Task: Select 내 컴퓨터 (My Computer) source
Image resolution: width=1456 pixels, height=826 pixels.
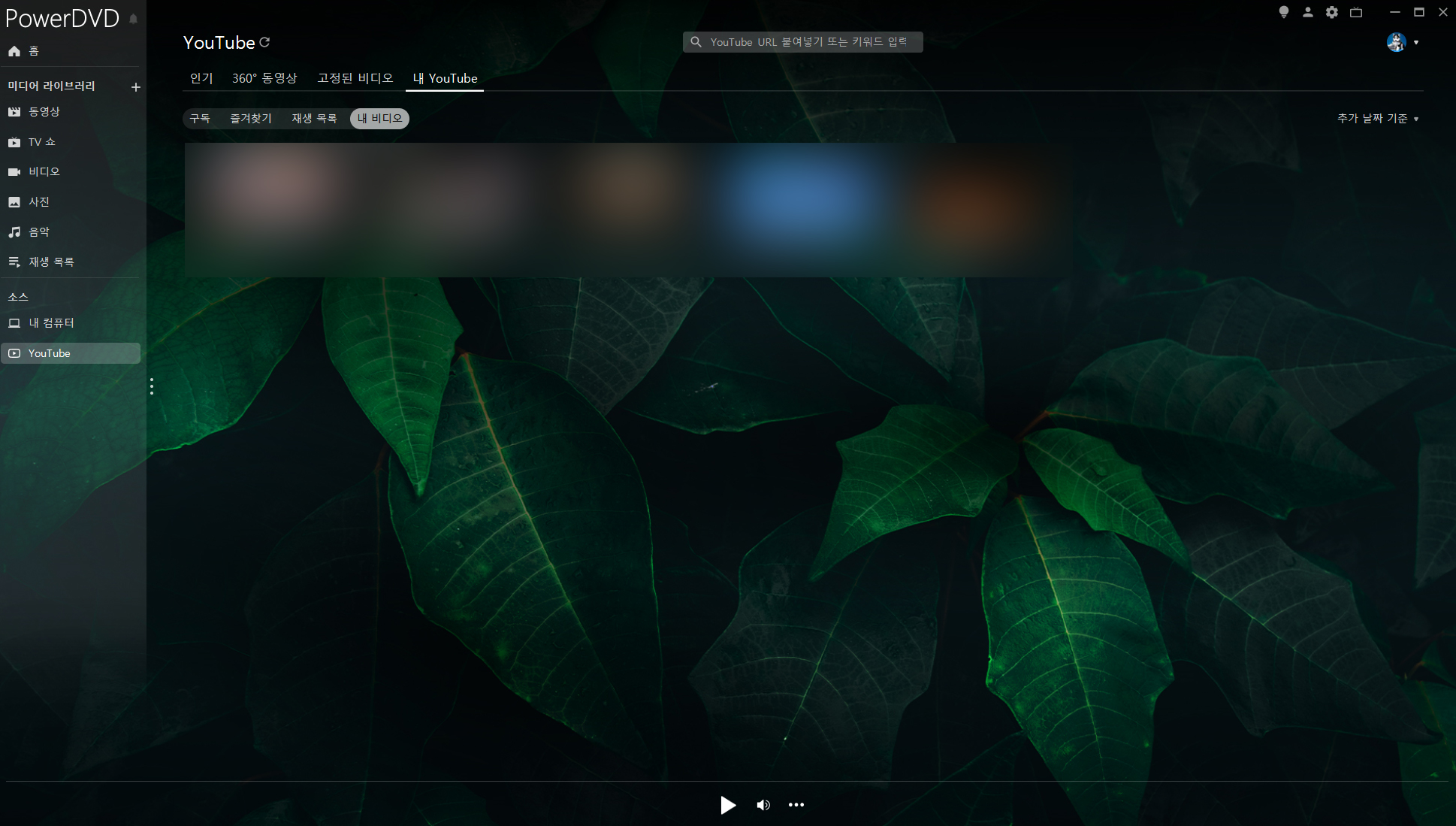Action: 41,323
